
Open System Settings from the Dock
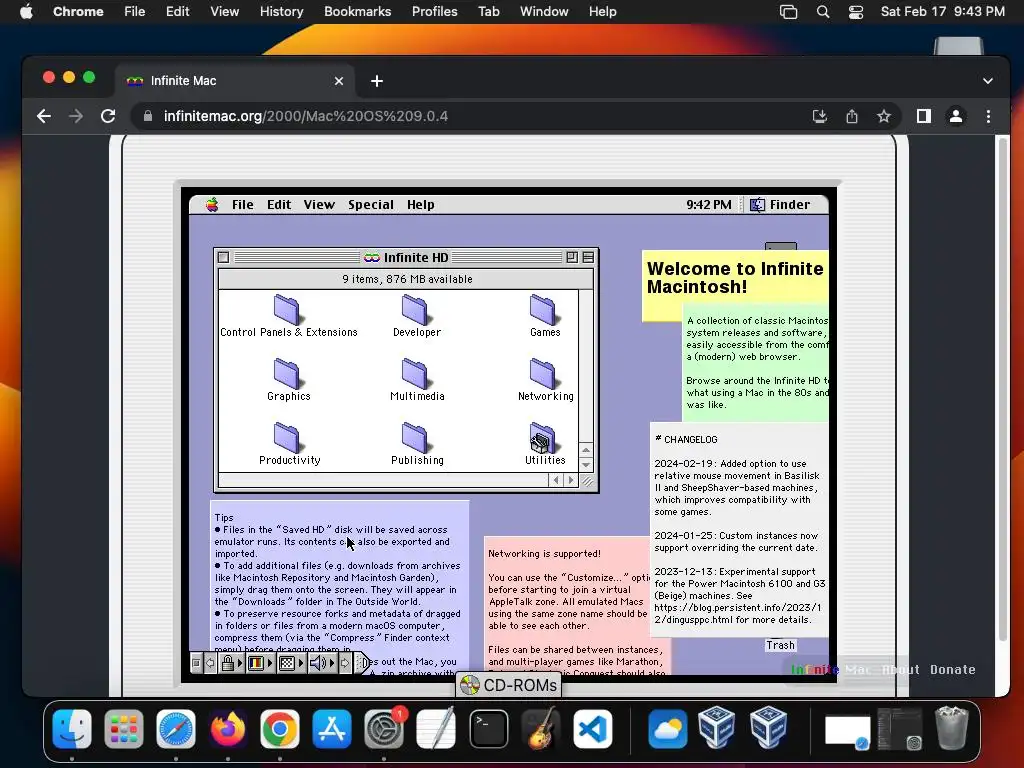384,728
